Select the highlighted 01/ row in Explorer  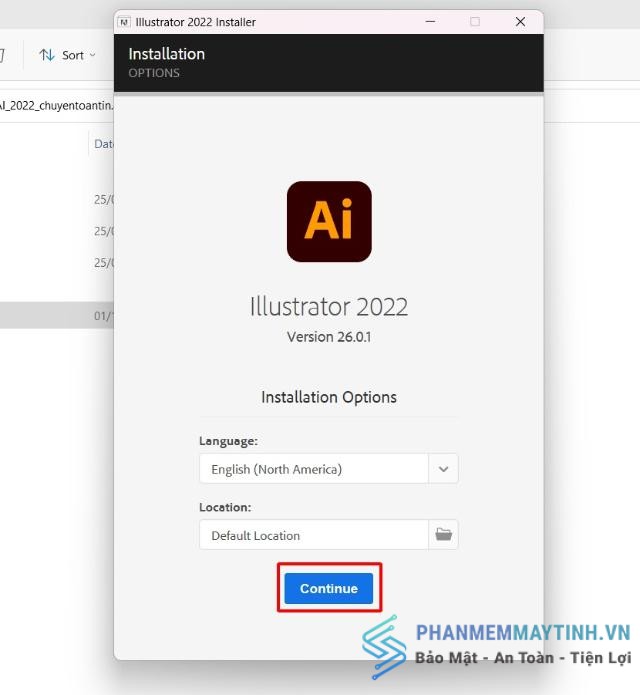tap(57, 315)
